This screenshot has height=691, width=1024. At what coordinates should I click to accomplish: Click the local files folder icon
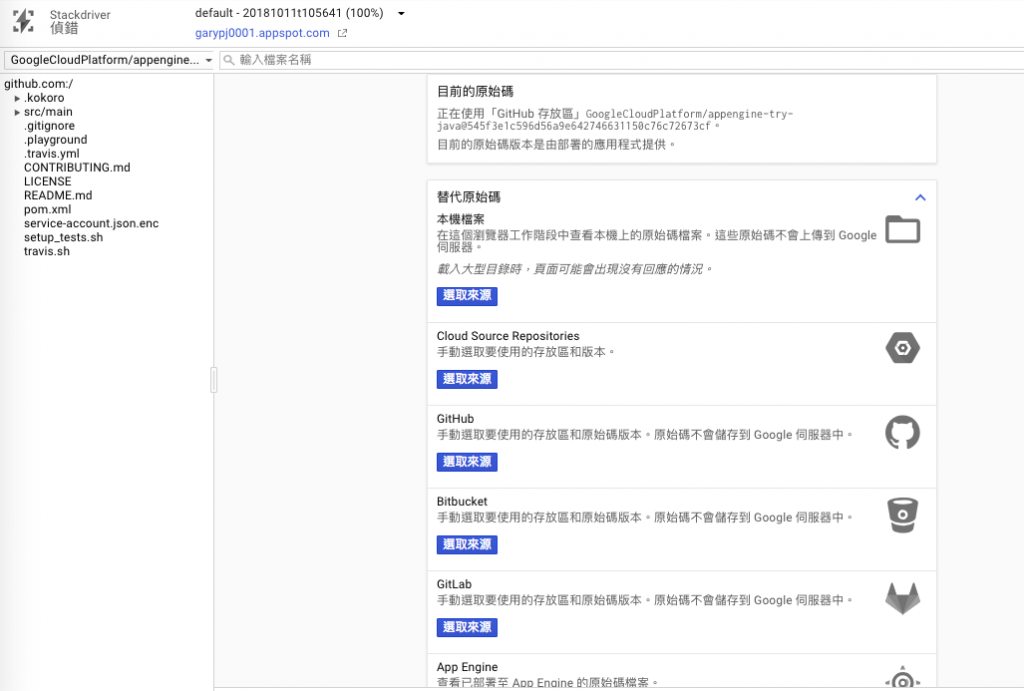(903, 229)
